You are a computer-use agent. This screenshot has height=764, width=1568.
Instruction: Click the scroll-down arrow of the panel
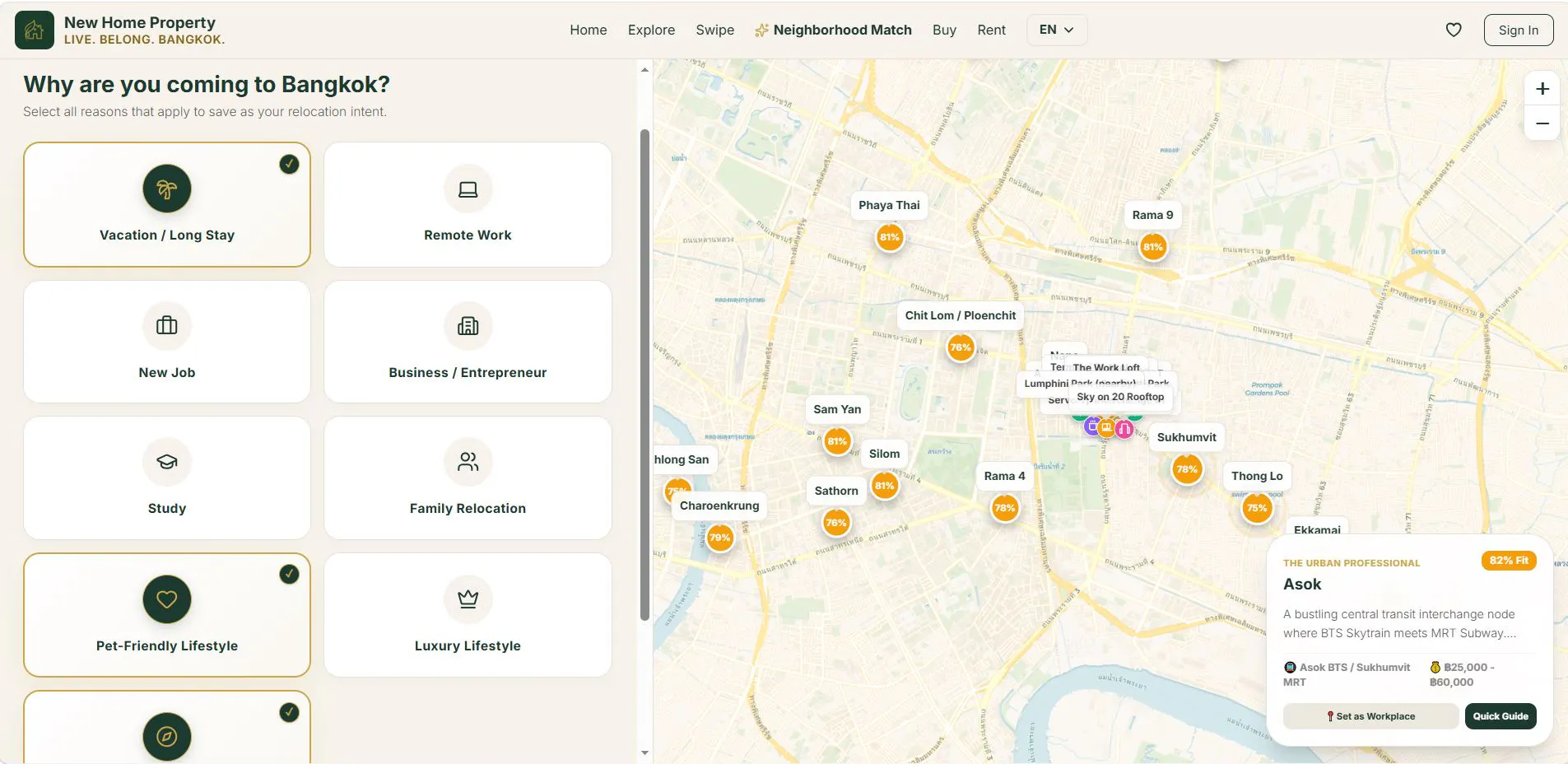(644, 752)
